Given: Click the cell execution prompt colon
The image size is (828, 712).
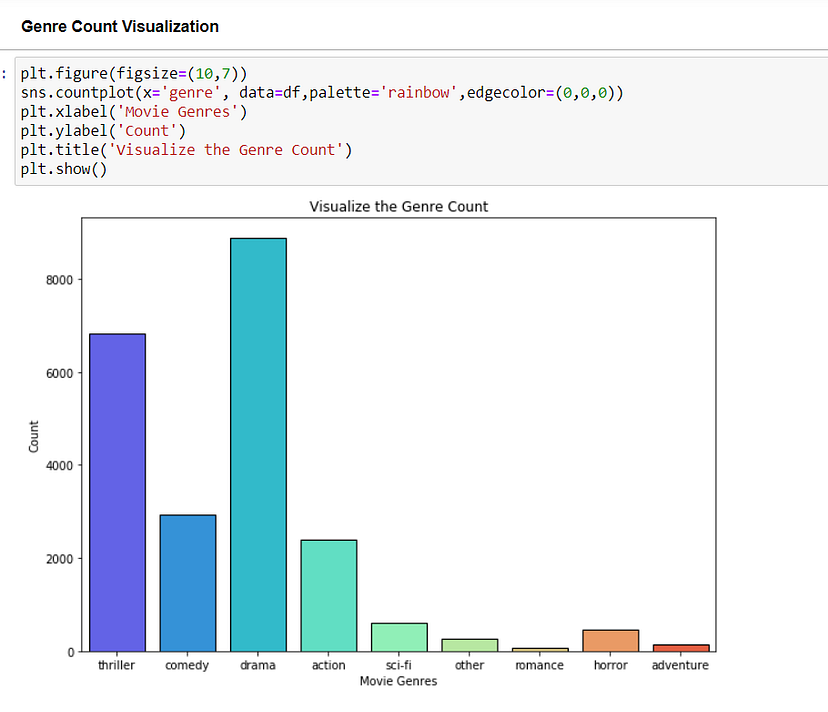Looking at the screenshot, I should pyautogui.click(x=4, y=73).
